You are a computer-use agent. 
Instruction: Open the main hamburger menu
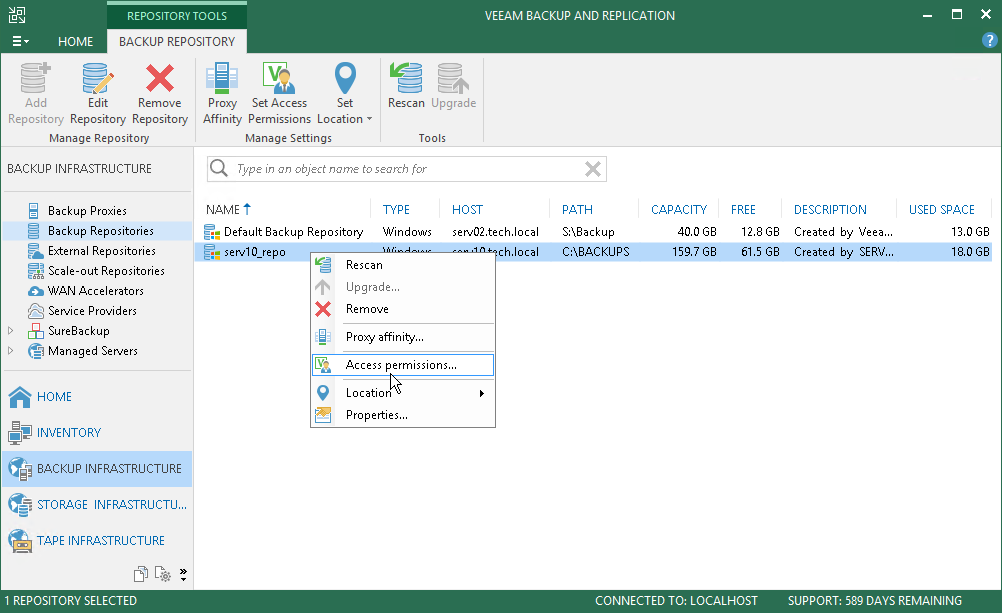point(20,42)
